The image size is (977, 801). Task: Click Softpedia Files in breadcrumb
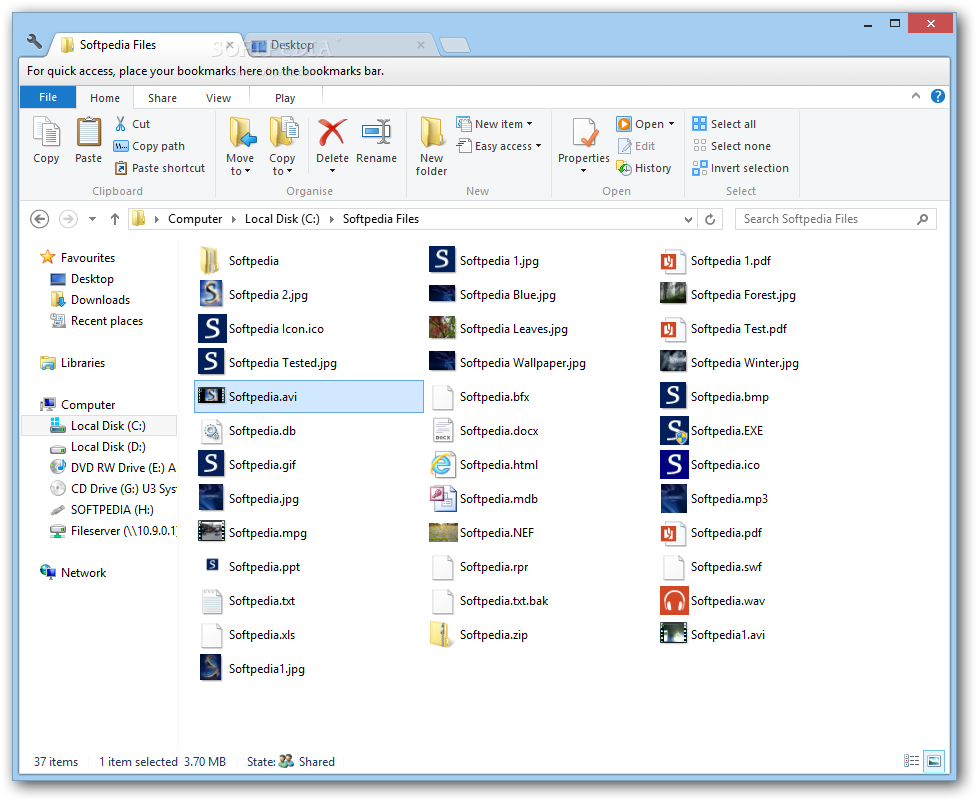click(x=381, y=219)
